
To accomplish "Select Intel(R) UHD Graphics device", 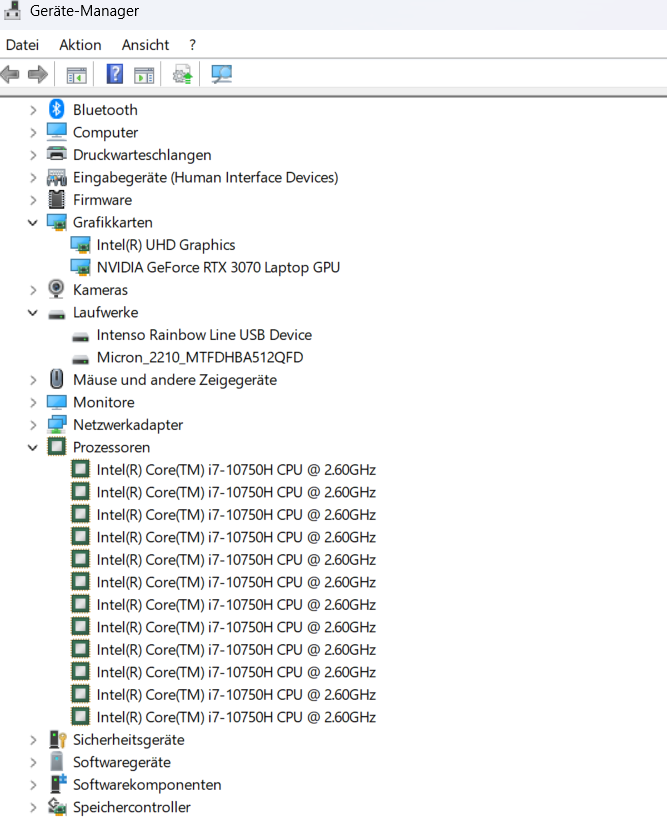I will point(166,245).
